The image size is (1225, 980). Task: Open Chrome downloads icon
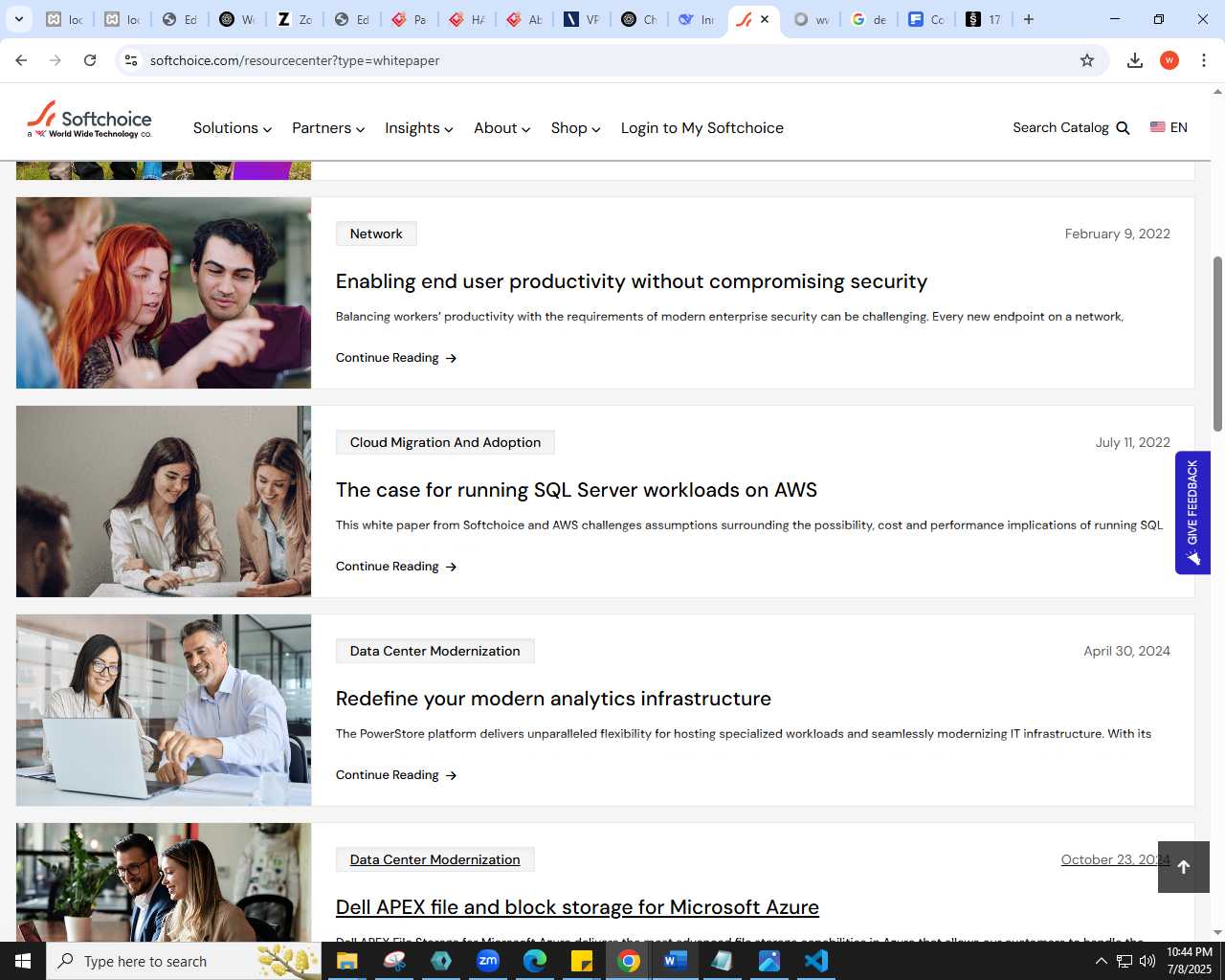[x=1135, y=60]
